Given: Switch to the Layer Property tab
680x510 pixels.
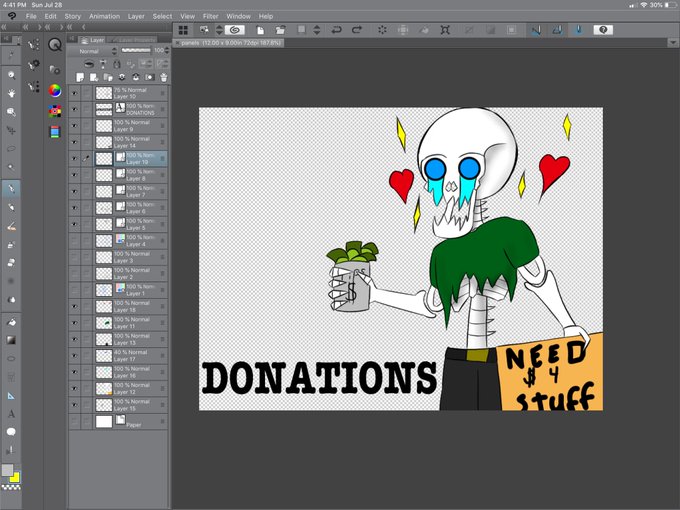Looking at the screenshot, I should tap(131, 40).
